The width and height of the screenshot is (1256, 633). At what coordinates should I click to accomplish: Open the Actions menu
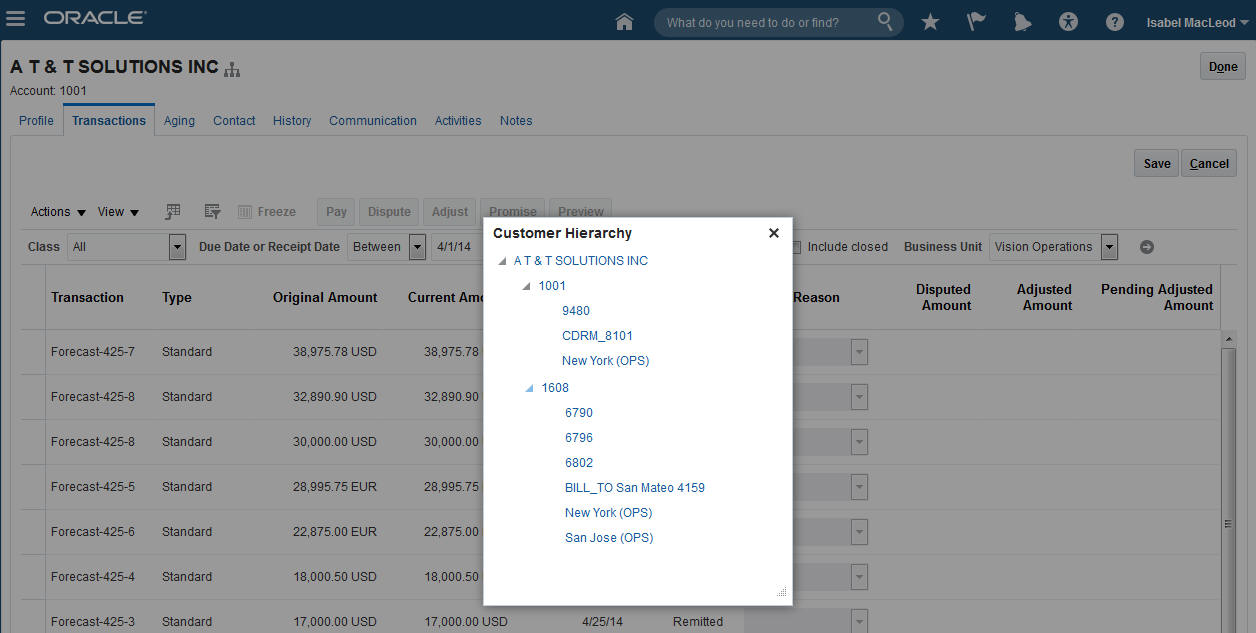pos(58,212)
